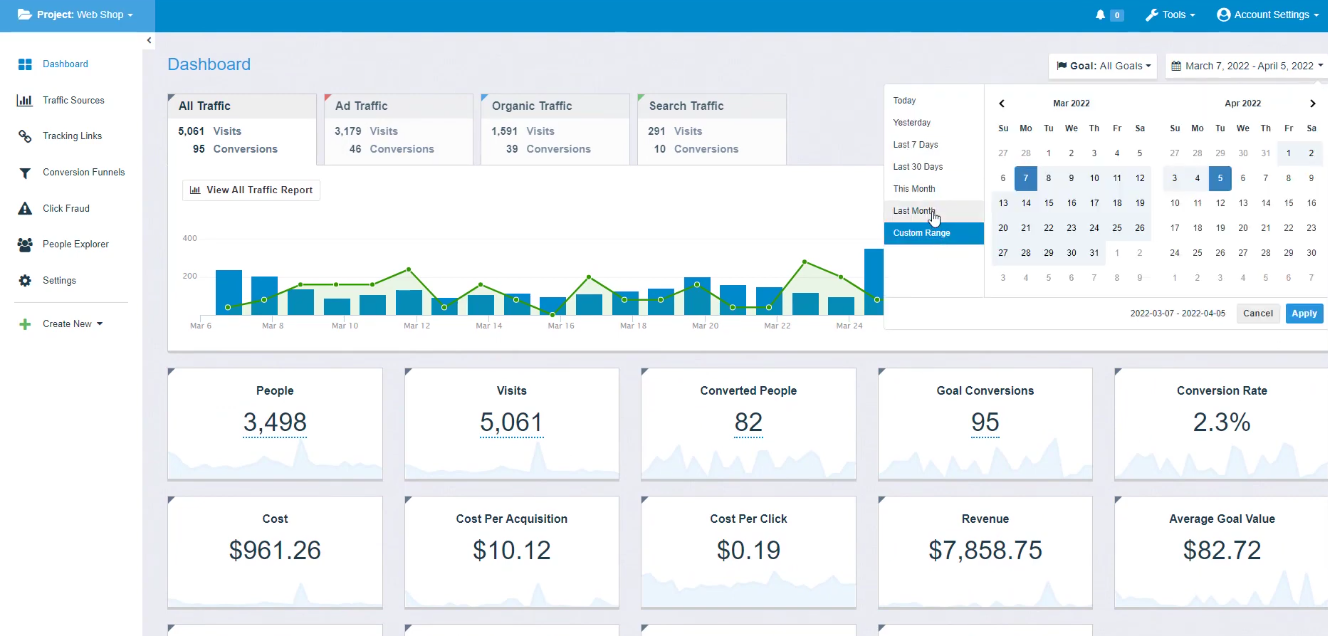Screen dimensions: 1328x636
Task: Open Click Fraud warning triangle icon
Action: click(25, 209)
